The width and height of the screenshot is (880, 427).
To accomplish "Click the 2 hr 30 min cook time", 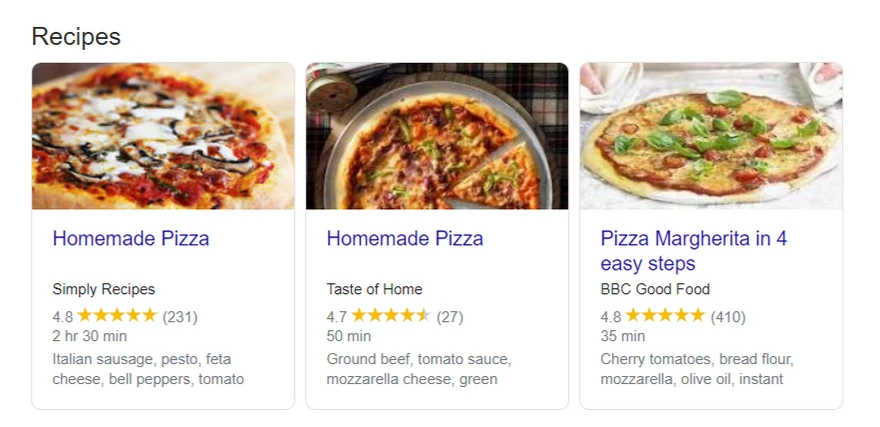I will click(89, 336).
